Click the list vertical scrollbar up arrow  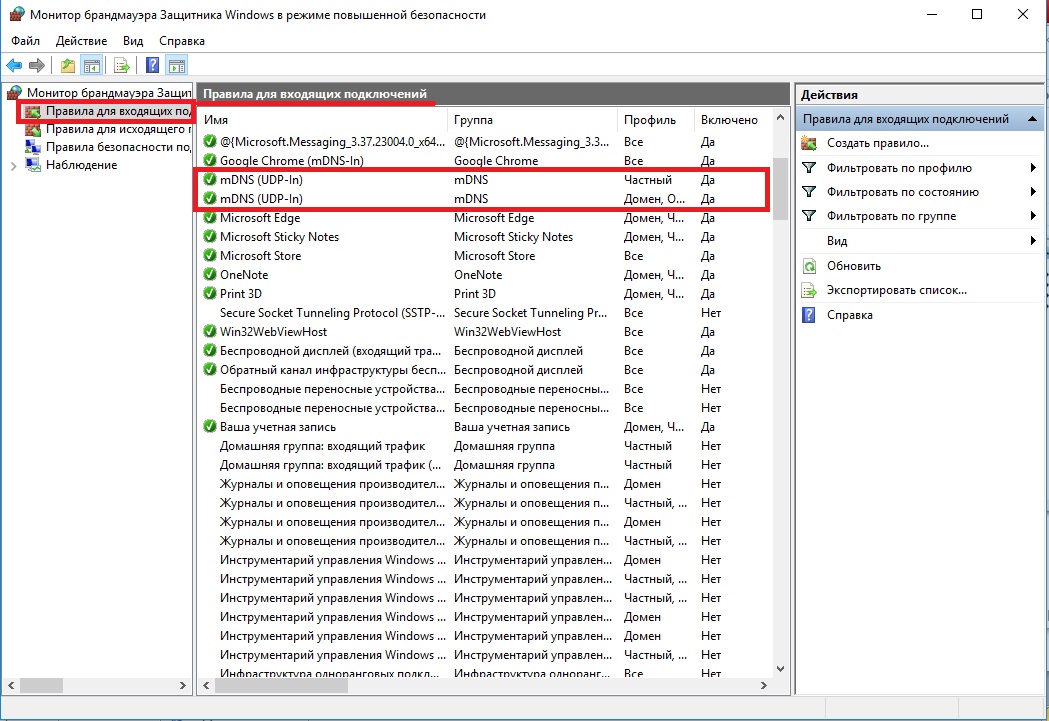point(780,118)
